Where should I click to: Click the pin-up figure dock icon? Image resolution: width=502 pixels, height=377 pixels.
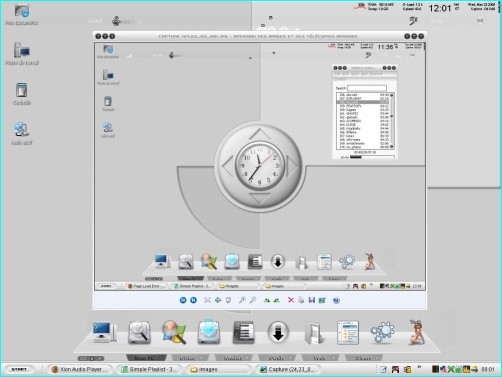tap(417, 332)
